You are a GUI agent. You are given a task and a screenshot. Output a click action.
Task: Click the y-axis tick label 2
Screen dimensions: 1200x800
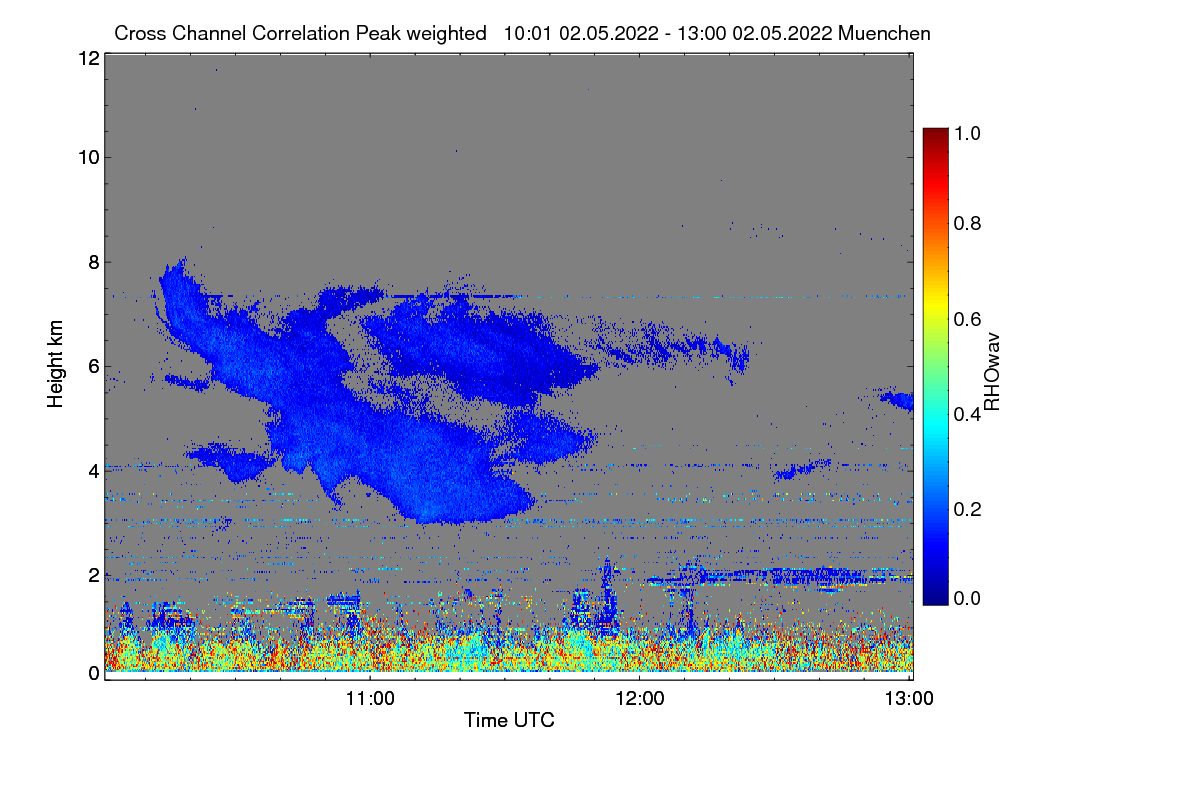93,575
